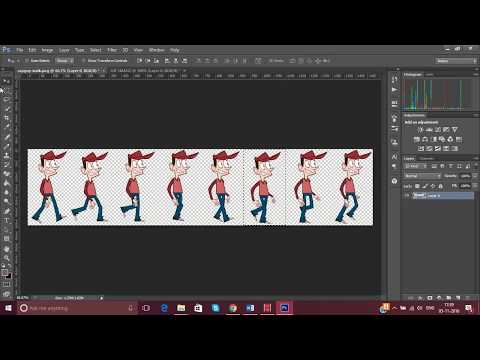The image size is (480, 360).
Task: Open the Histogram panel menu
Action: tap(475, 75)
